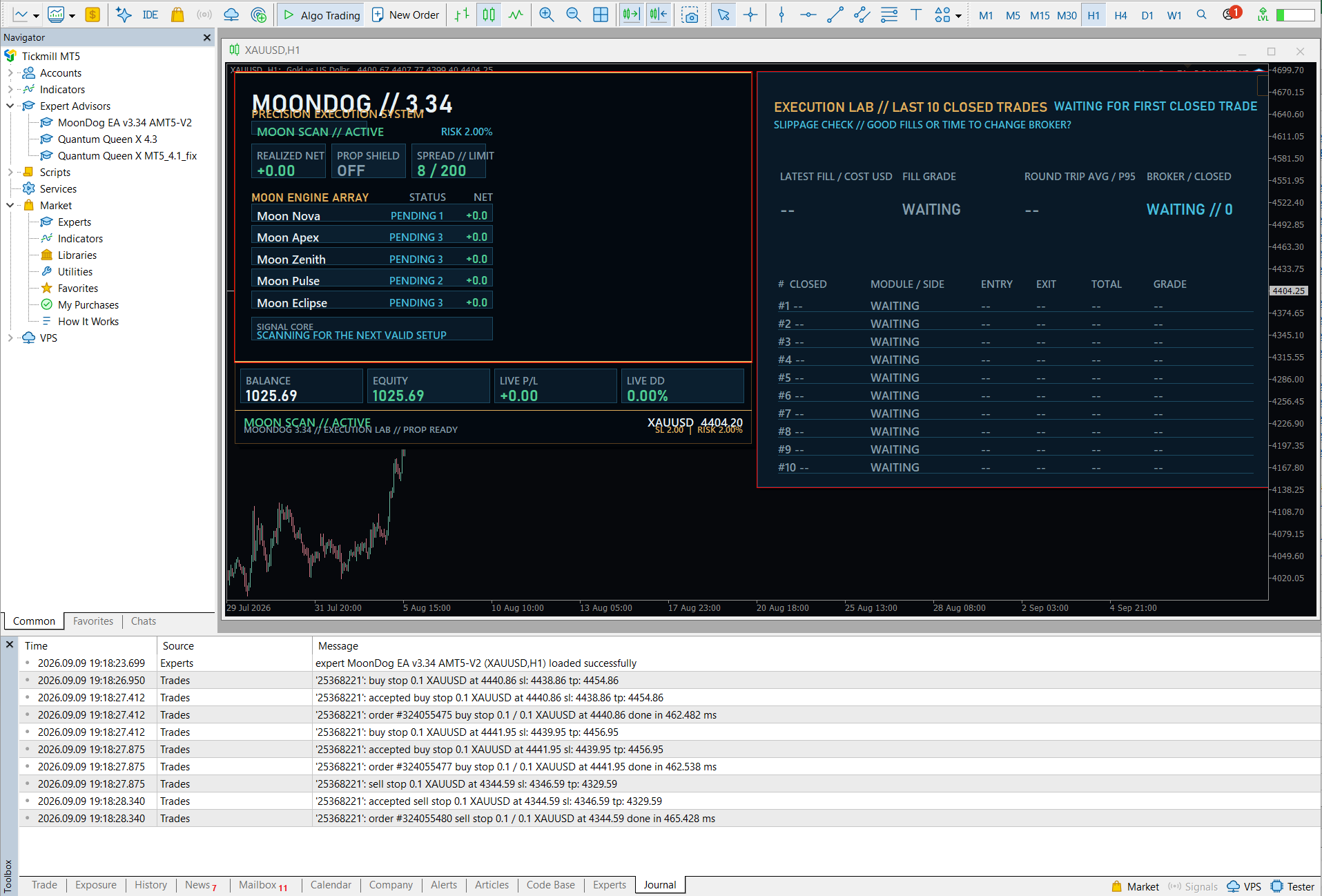
Task: Switch to line chart display
Action: pos(516,14)
